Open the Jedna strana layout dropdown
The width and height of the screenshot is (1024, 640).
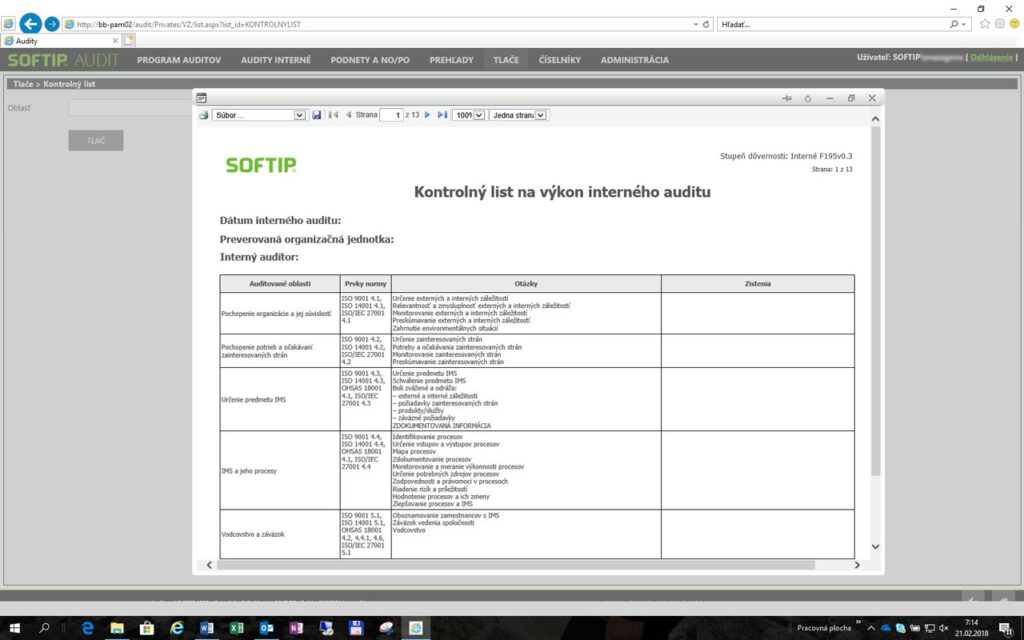[539, 114]
